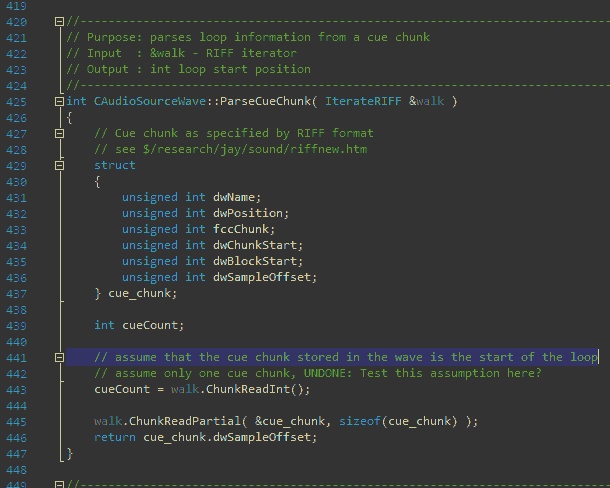The height and width of the screenshot is (488, 610).
Task: Click dwSampleOffset in the struct declaration
Action: [x=262, y=277]
